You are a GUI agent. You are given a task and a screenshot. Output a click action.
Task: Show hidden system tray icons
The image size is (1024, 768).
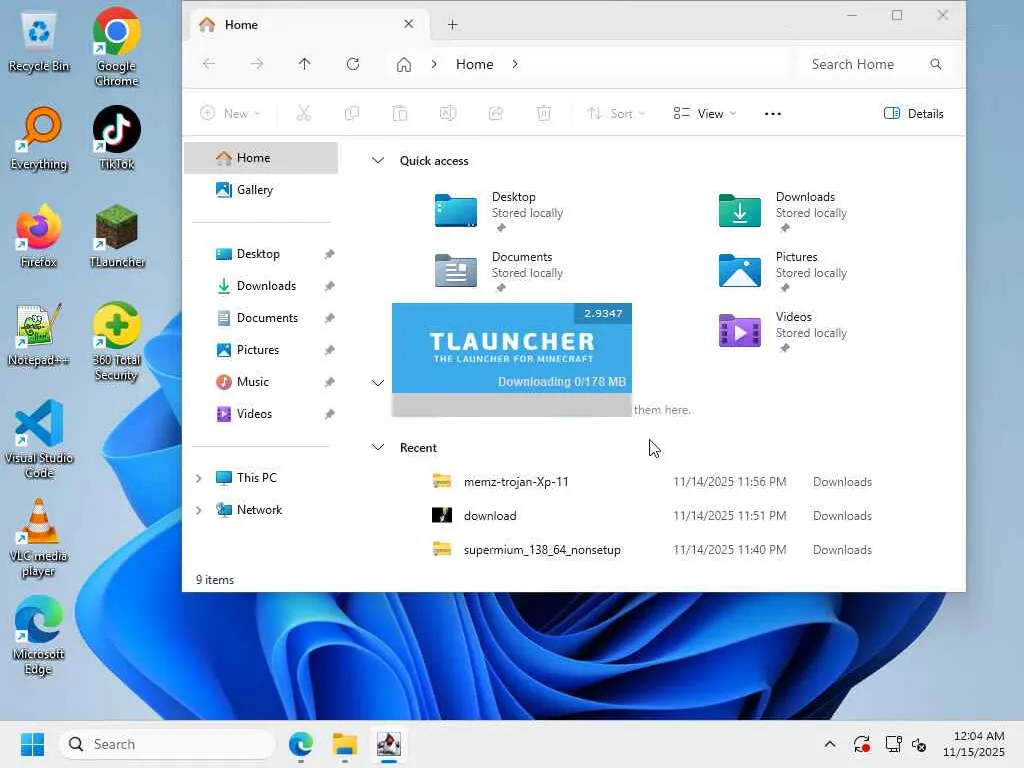click(829, 744)
